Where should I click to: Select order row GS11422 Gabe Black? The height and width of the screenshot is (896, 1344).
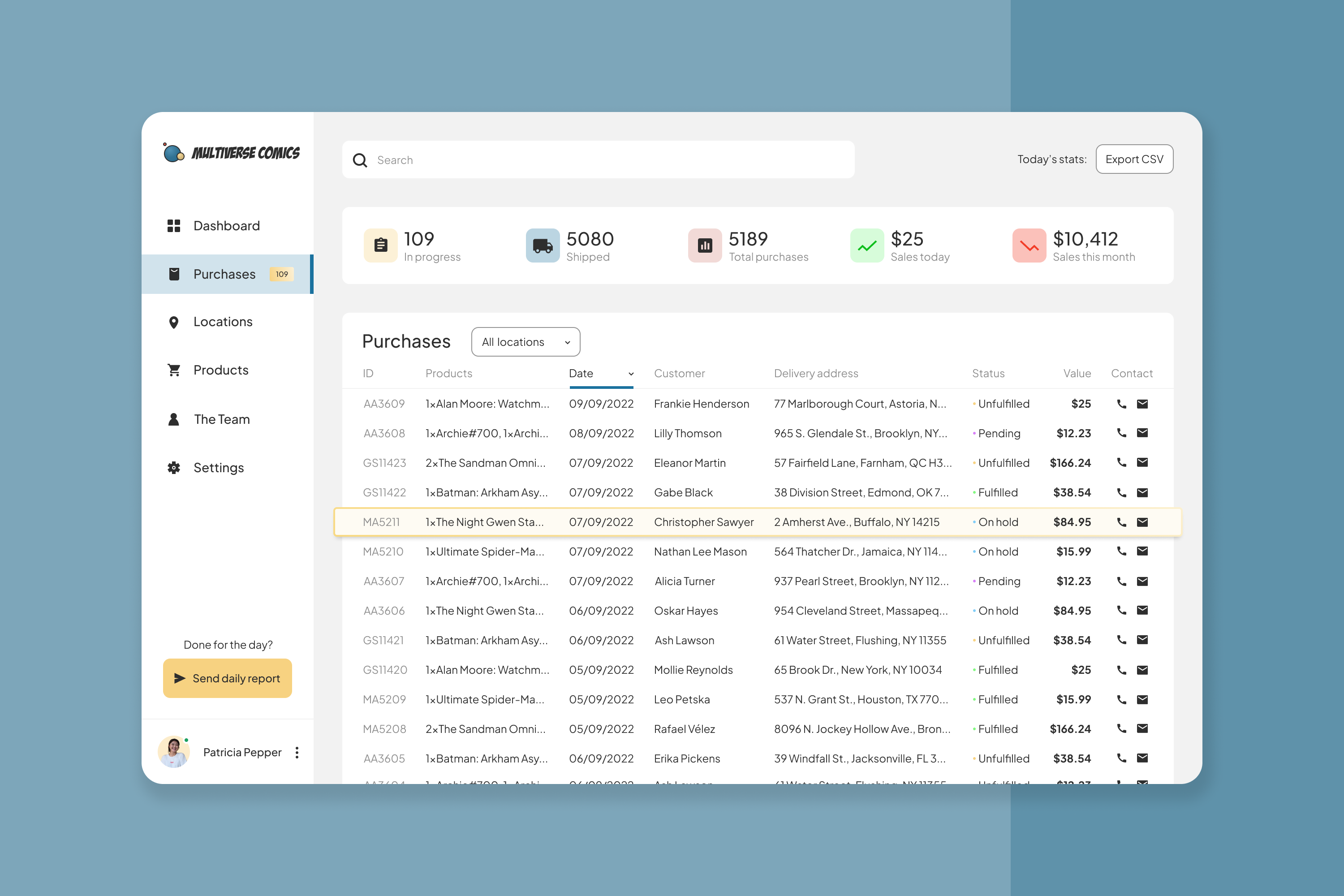click(684, 492)
